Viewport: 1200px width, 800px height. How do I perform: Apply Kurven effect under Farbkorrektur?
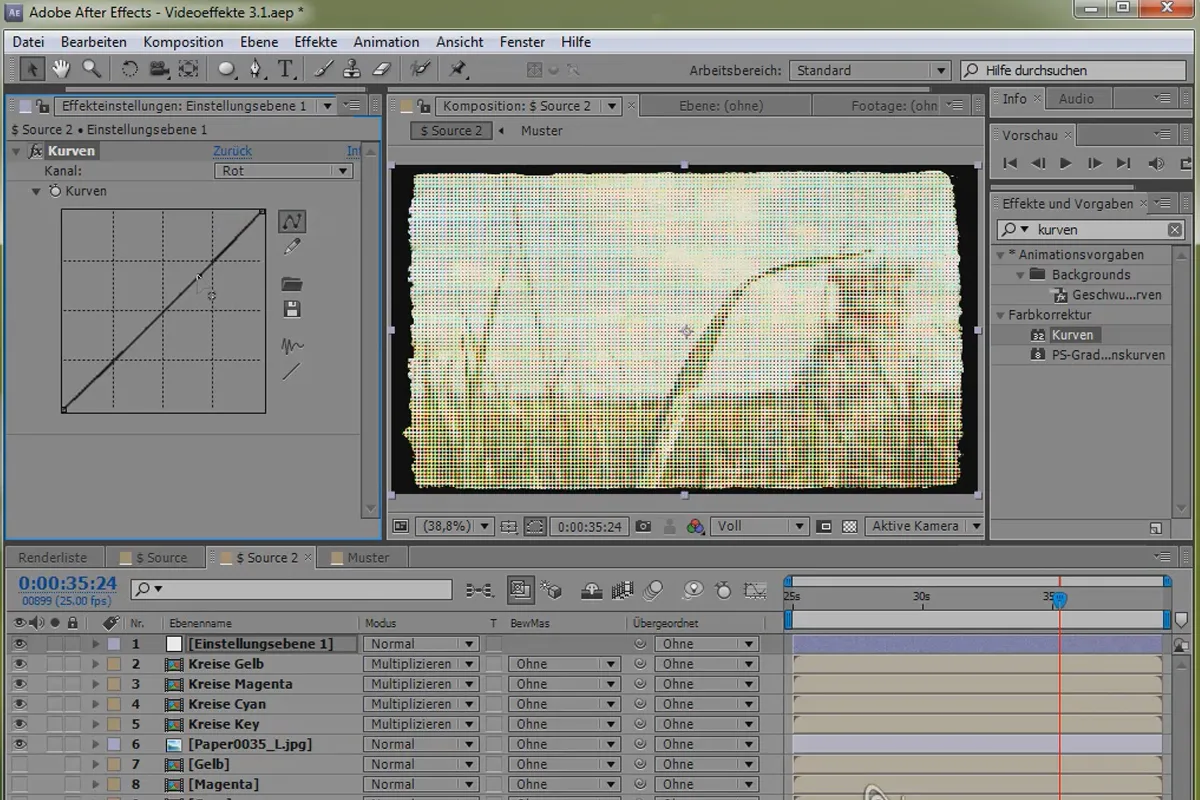[1072, 335]
